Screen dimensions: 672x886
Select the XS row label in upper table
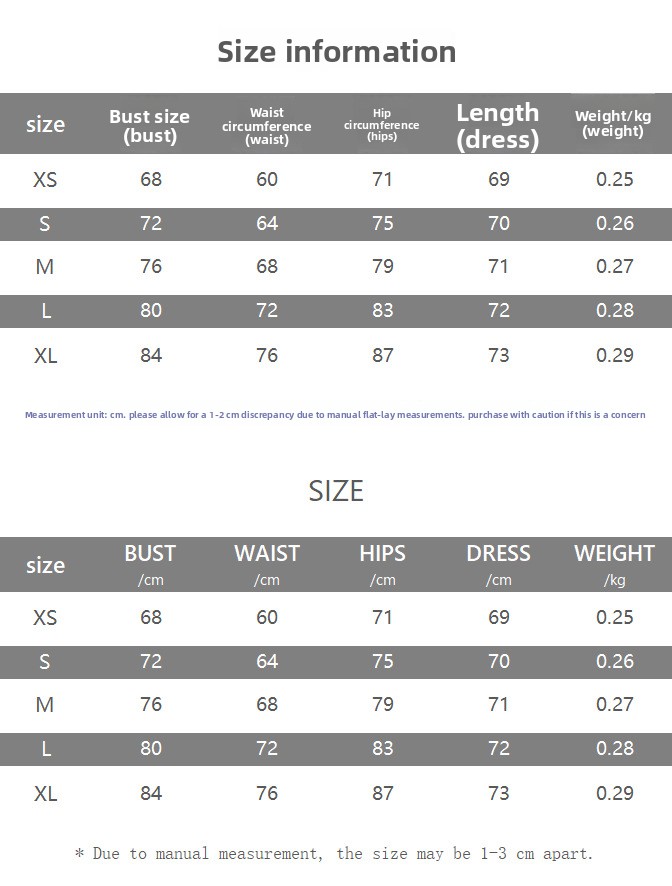(x=45, y=180)
